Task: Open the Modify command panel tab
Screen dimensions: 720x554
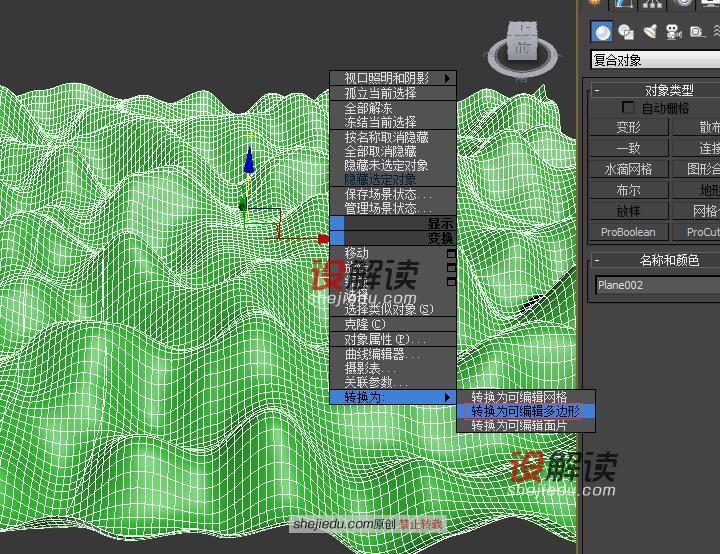Action: (x=623, y=4)
